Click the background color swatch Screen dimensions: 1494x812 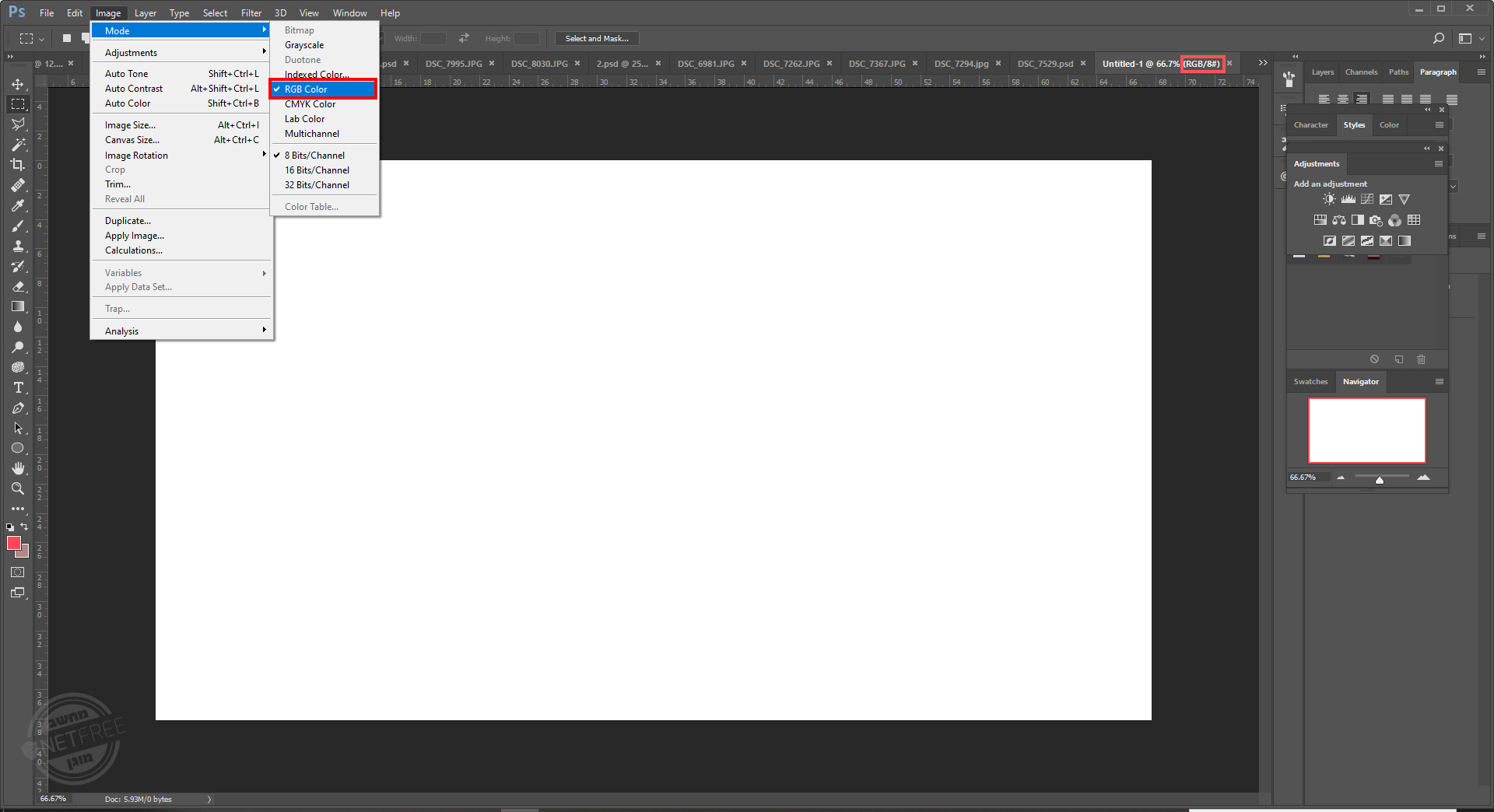click(x=24, y=553)
